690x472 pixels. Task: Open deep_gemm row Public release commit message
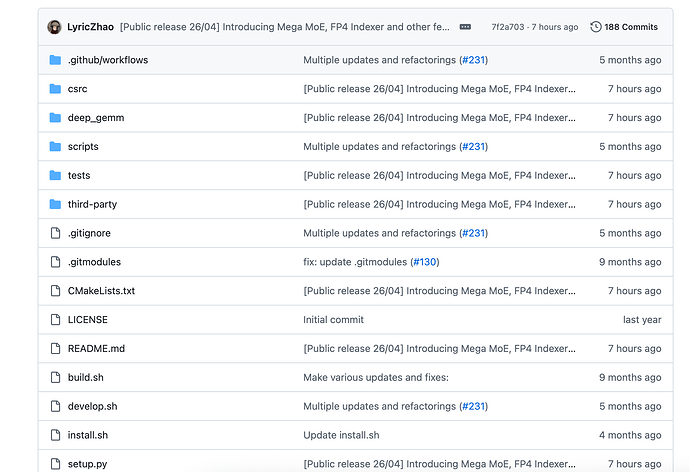click(x=439, y=117)
